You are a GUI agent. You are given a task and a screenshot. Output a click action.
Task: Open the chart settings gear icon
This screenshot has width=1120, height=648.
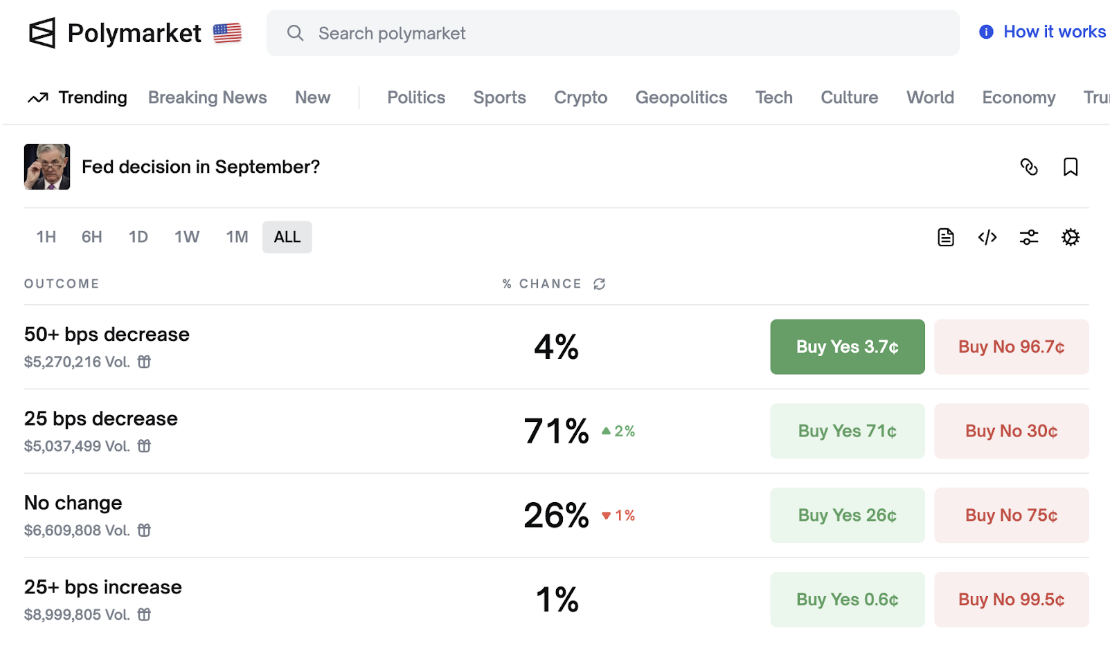coord(1070,237)
